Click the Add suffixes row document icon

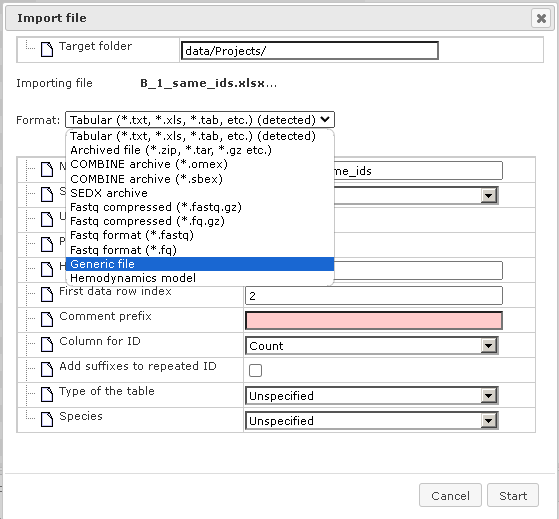pos(47,369)
